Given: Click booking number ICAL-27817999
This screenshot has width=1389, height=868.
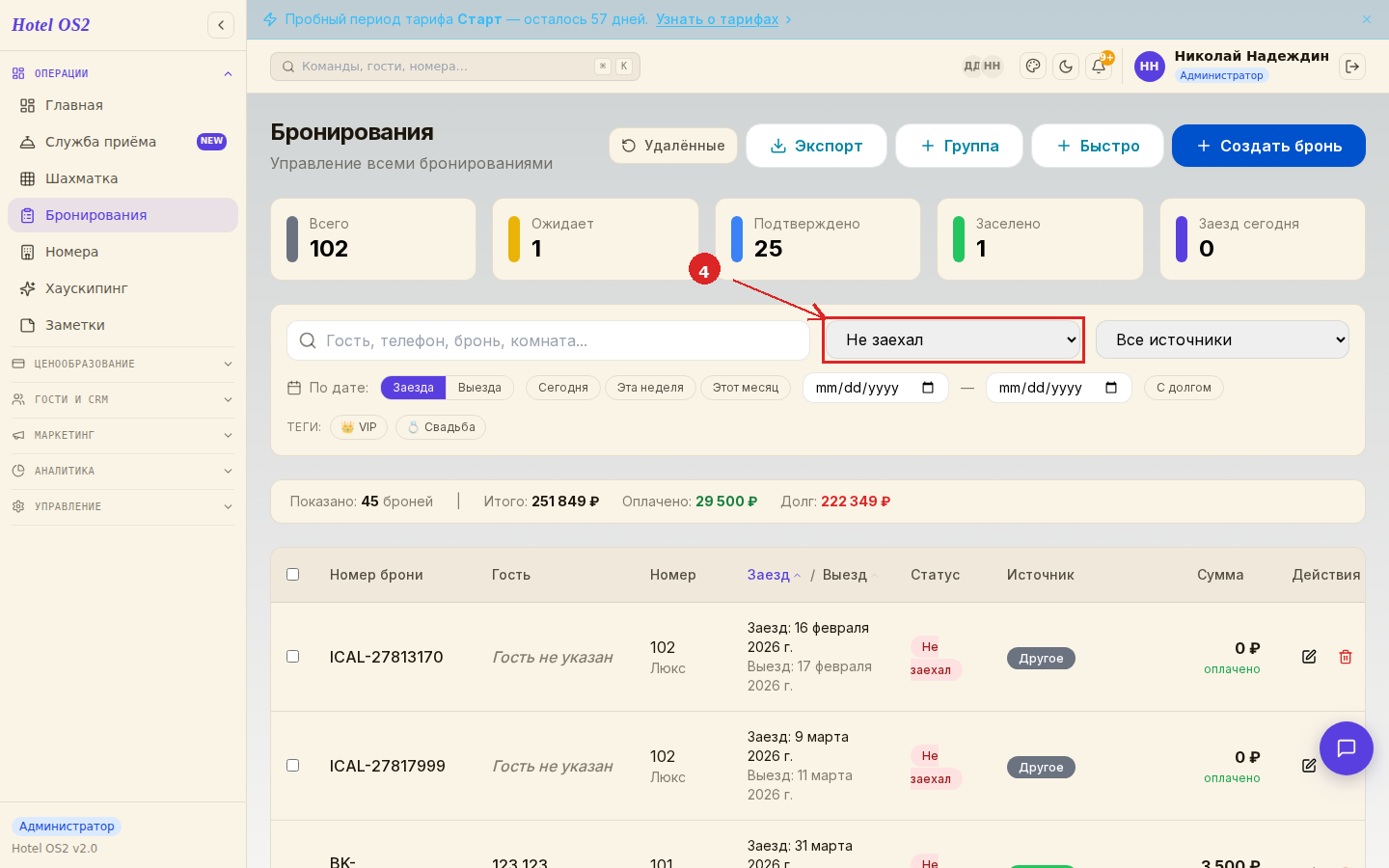Looking at the screenshot, I should (x=387, y=766).
